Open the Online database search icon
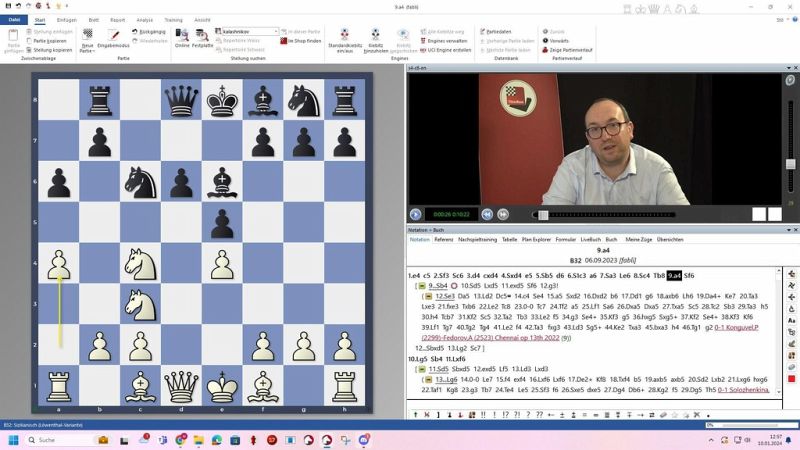The image size is (800, 450). [x=182, y=36]
